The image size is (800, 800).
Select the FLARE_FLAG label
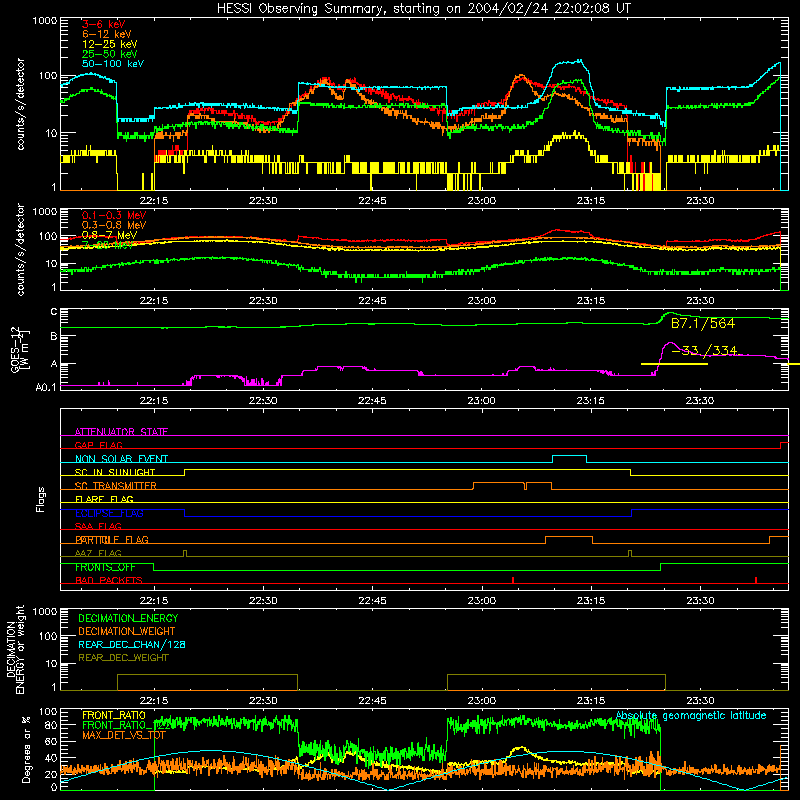104,499
